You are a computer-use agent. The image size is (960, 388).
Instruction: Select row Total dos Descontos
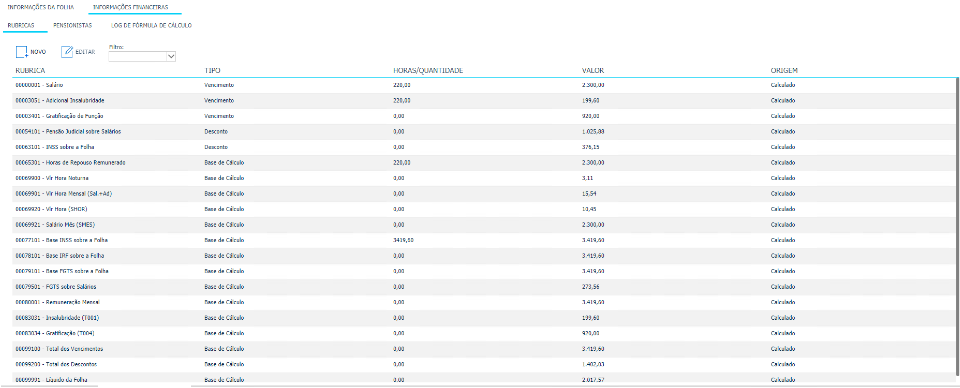[x=484, y=364]
